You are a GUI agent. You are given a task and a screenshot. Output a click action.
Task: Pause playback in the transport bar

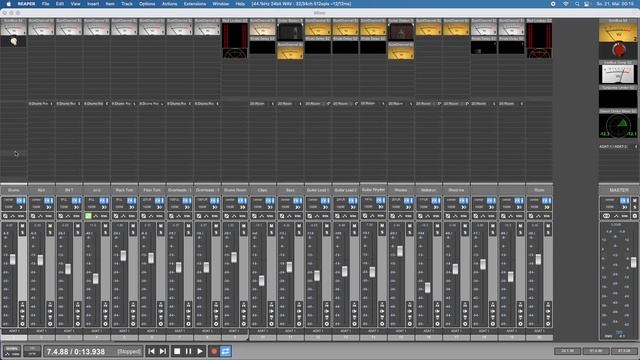coord(189,351)
